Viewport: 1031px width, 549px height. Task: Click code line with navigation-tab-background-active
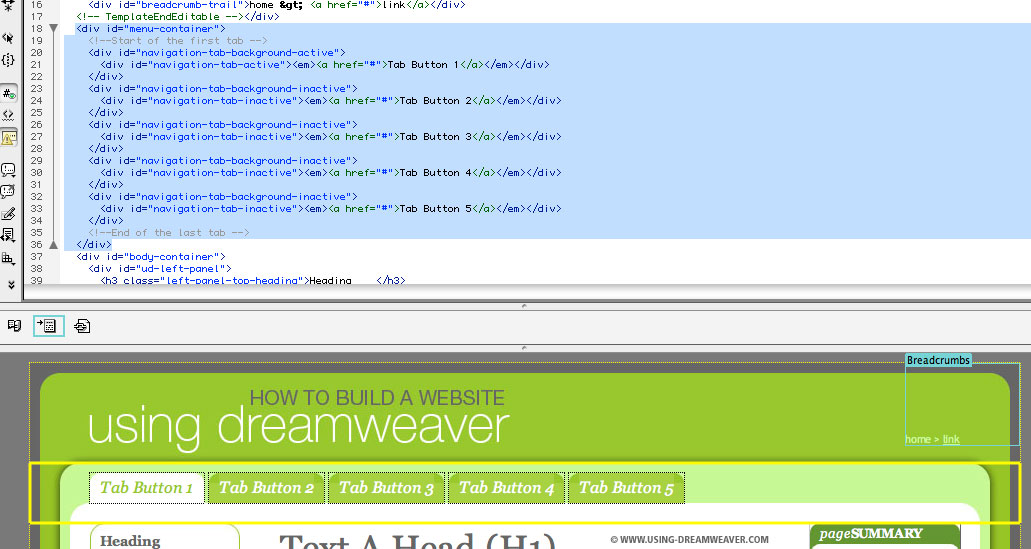pos(216,53)
